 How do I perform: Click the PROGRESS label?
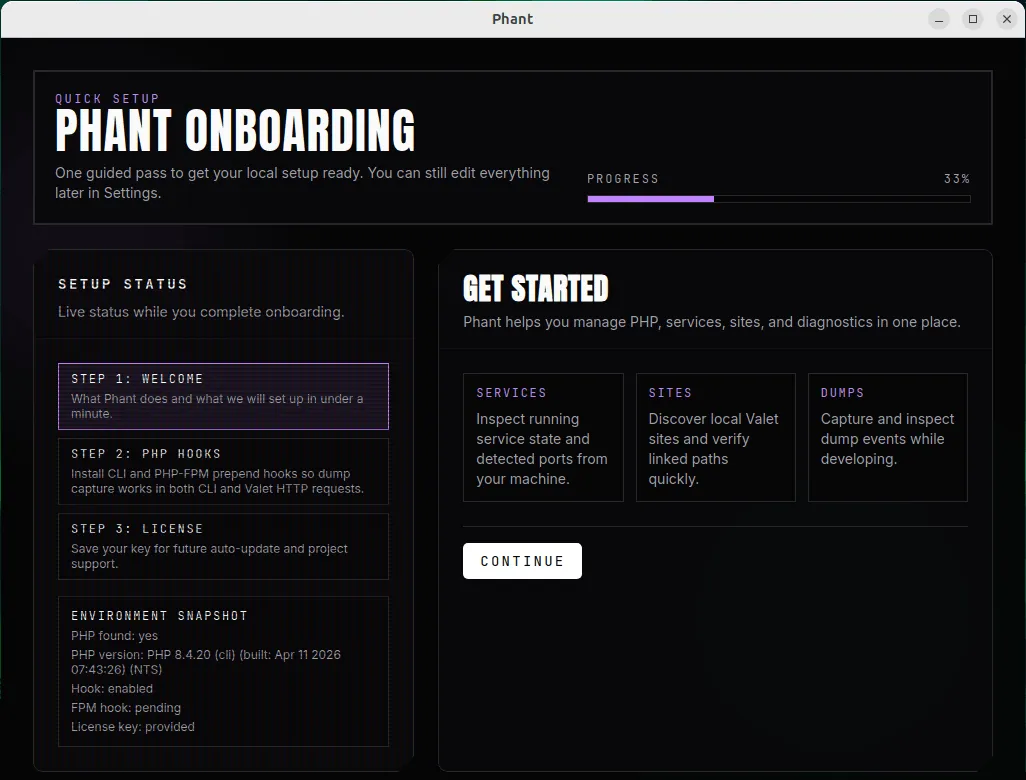[623, 179]
